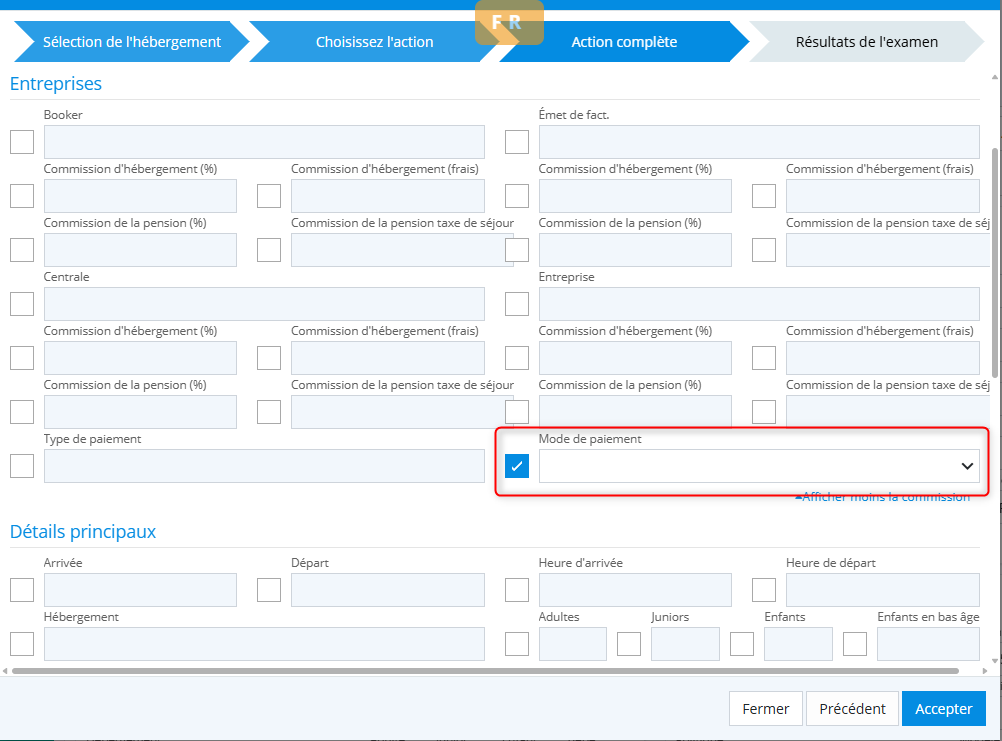The image size is (1002, 741).
Task: Switch to Choisissez l'action step
Action: (374, 42)
